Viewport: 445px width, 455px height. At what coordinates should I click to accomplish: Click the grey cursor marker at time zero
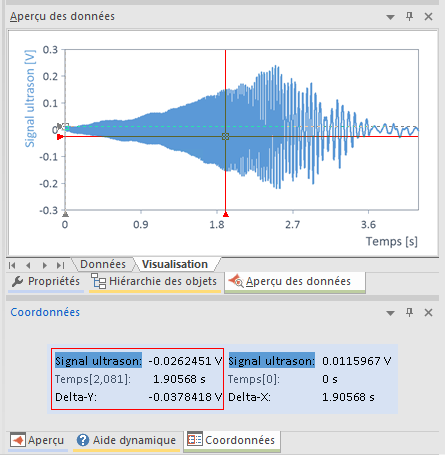(65, 214)
